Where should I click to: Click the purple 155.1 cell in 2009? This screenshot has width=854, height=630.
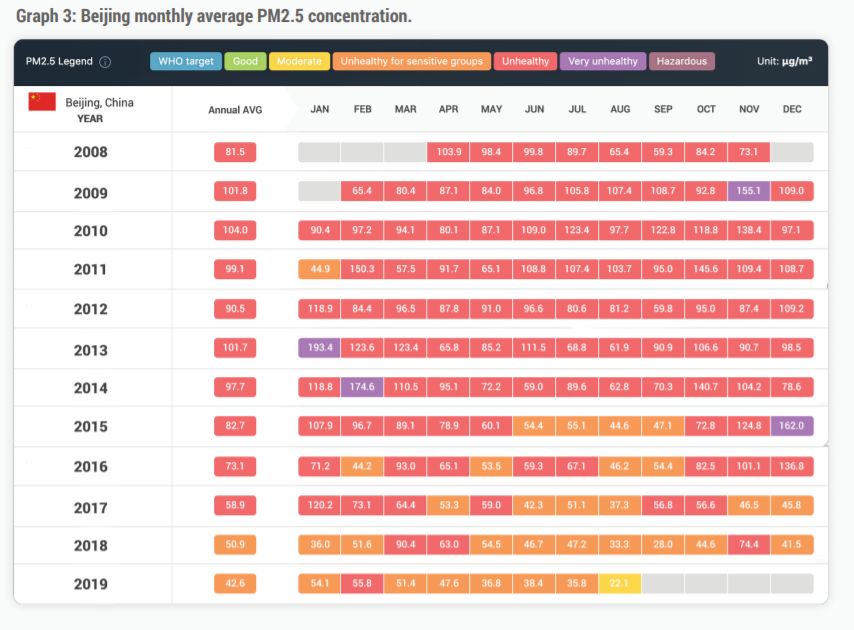click(749, 191)
